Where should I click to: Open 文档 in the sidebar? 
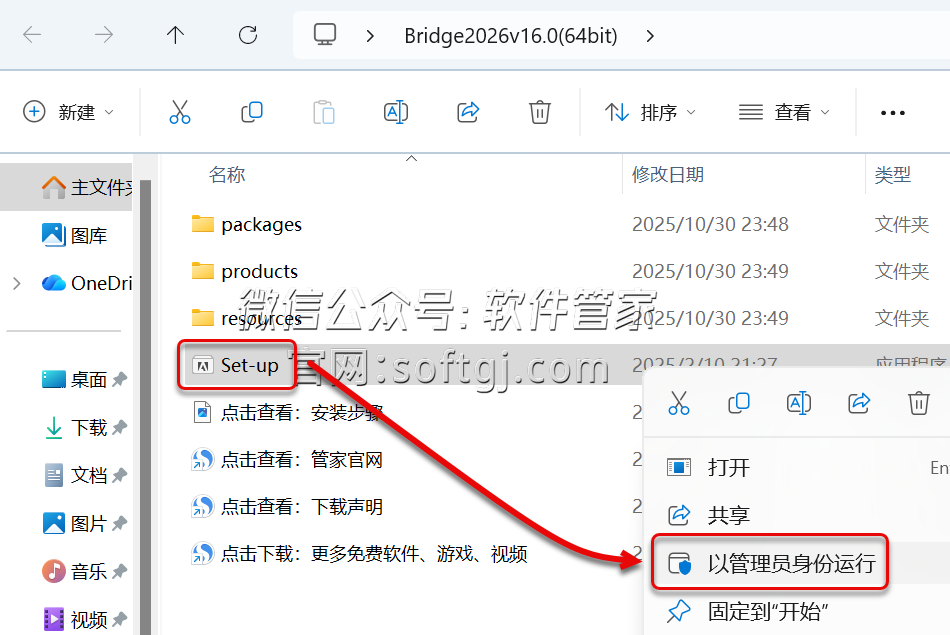click(x=73, y=476)
